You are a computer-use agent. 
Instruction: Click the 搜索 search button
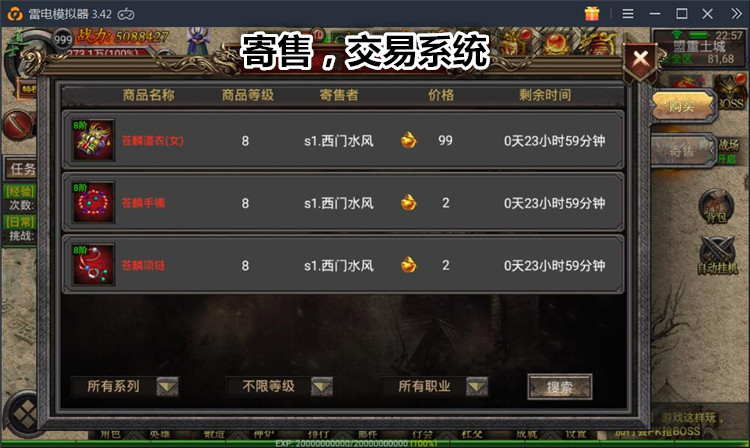tap(560, 387)
